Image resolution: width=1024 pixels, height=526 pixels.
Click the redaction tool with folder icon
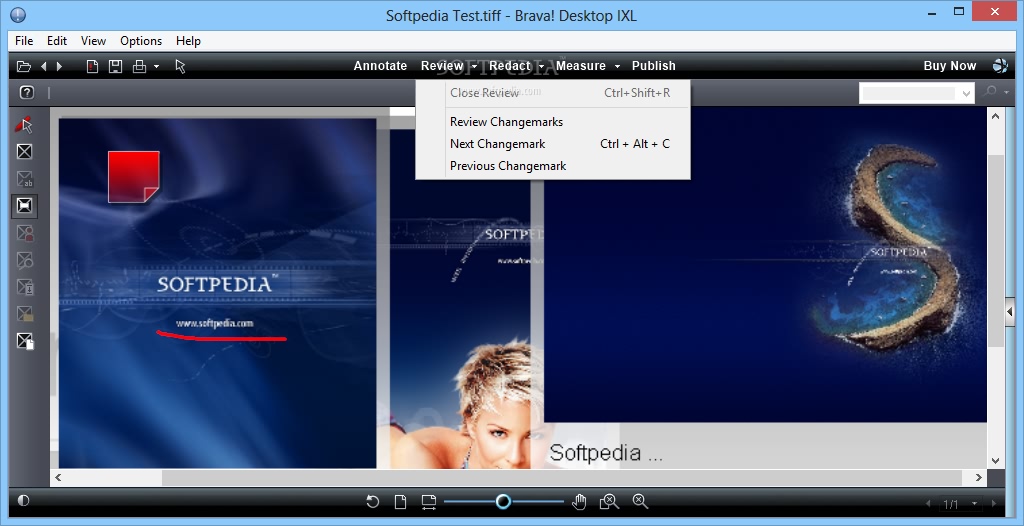(24, 314)
